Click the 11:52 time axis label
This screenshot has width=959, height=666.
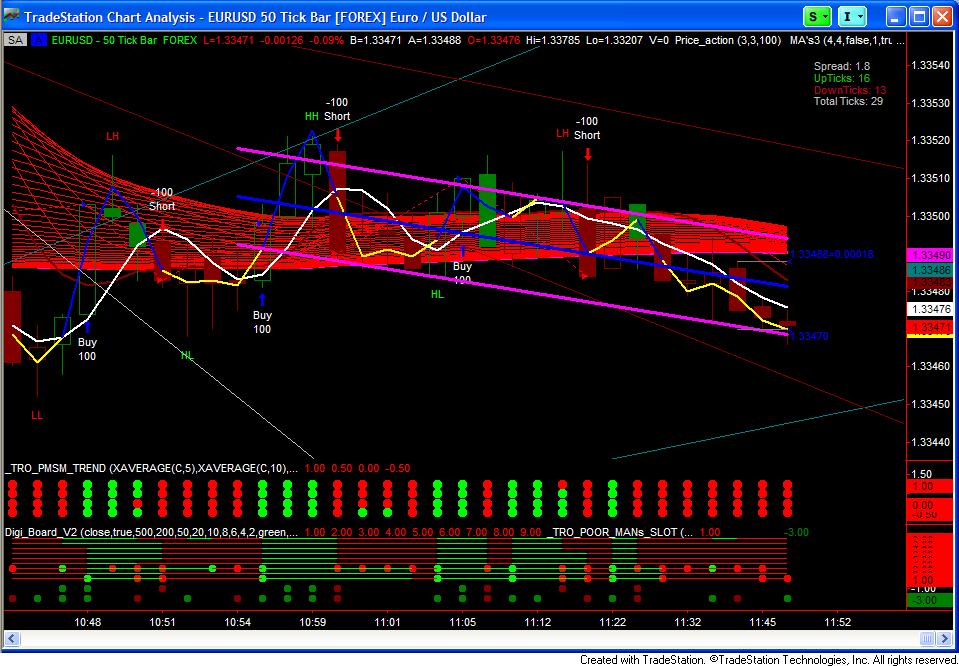click(837, 623)
